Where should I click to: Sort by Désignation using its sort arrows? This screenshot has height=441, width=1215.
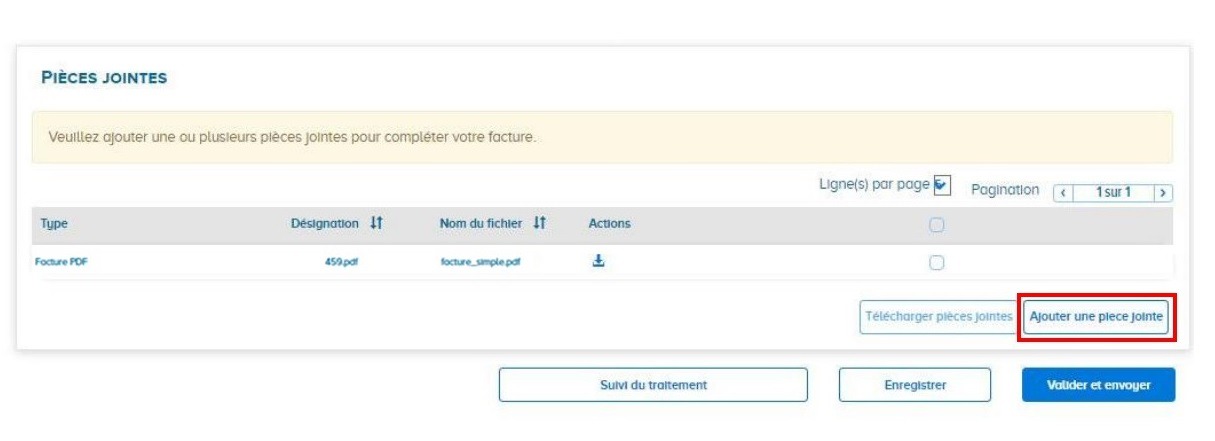(376, 224)
